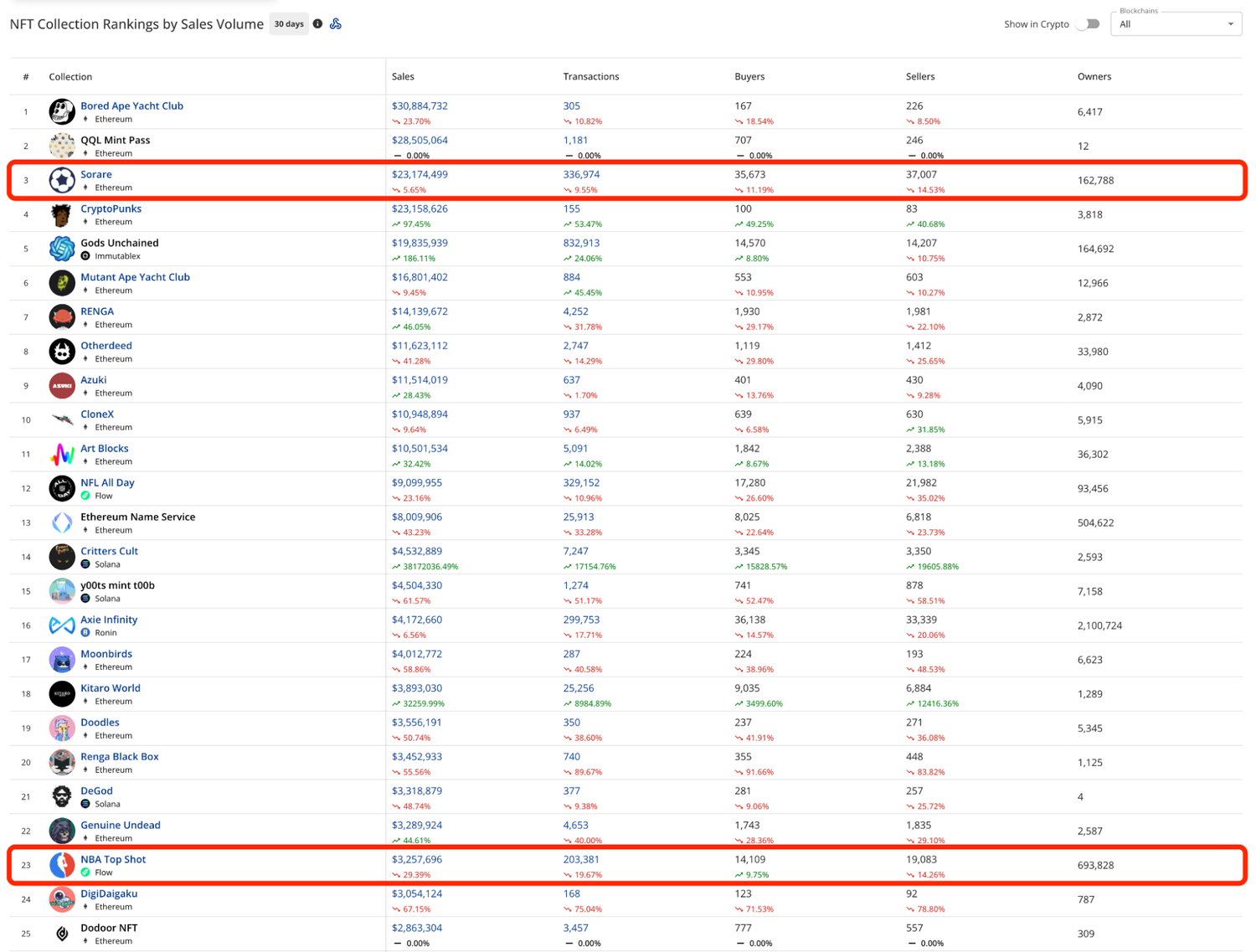The width and height of the screenshot is (1256, 952).
Task: Toggle the Show in Crypto switch
Action: tap(1088, 24)
